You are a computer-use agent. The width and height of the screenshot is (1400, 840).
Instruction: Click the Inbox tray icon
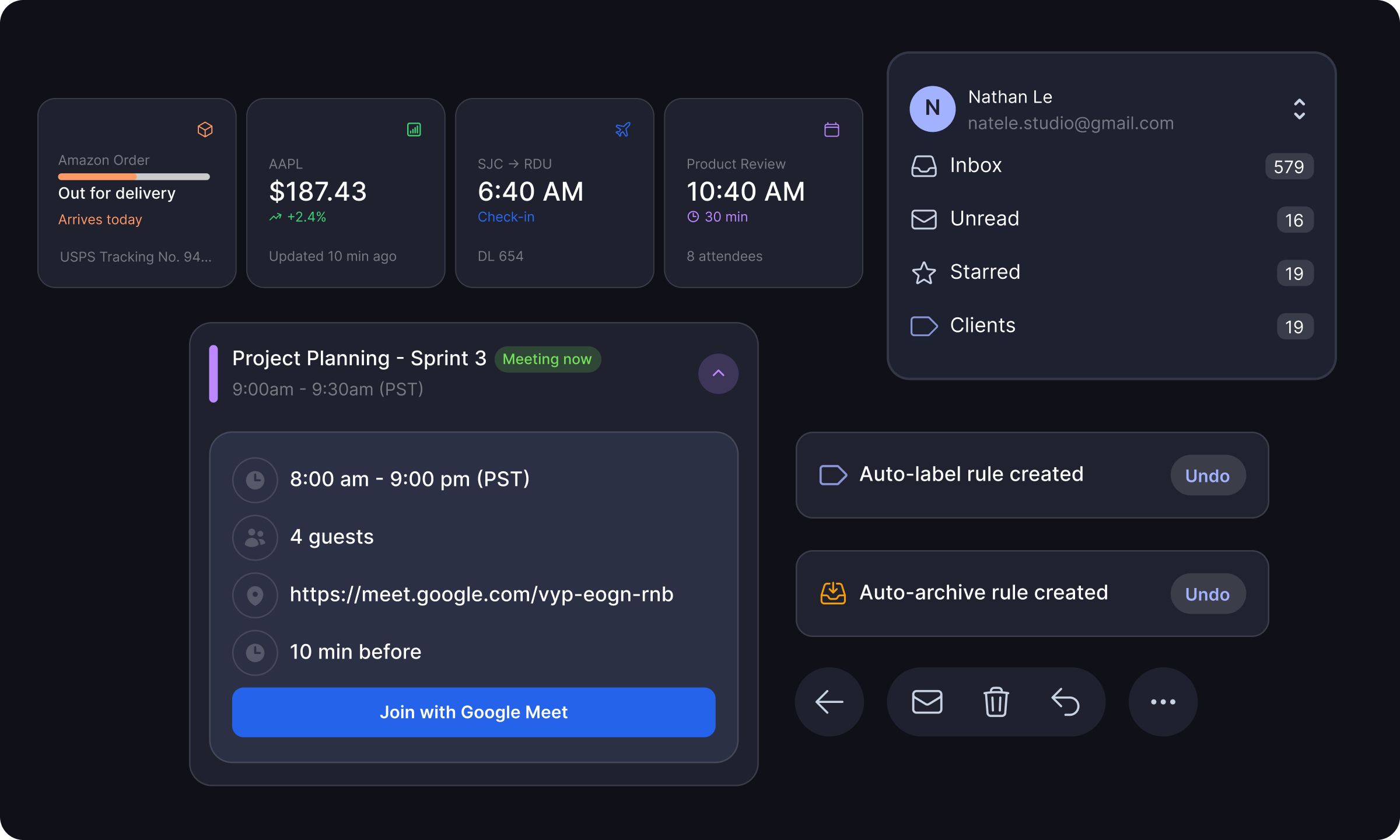[x=924, y=166]
